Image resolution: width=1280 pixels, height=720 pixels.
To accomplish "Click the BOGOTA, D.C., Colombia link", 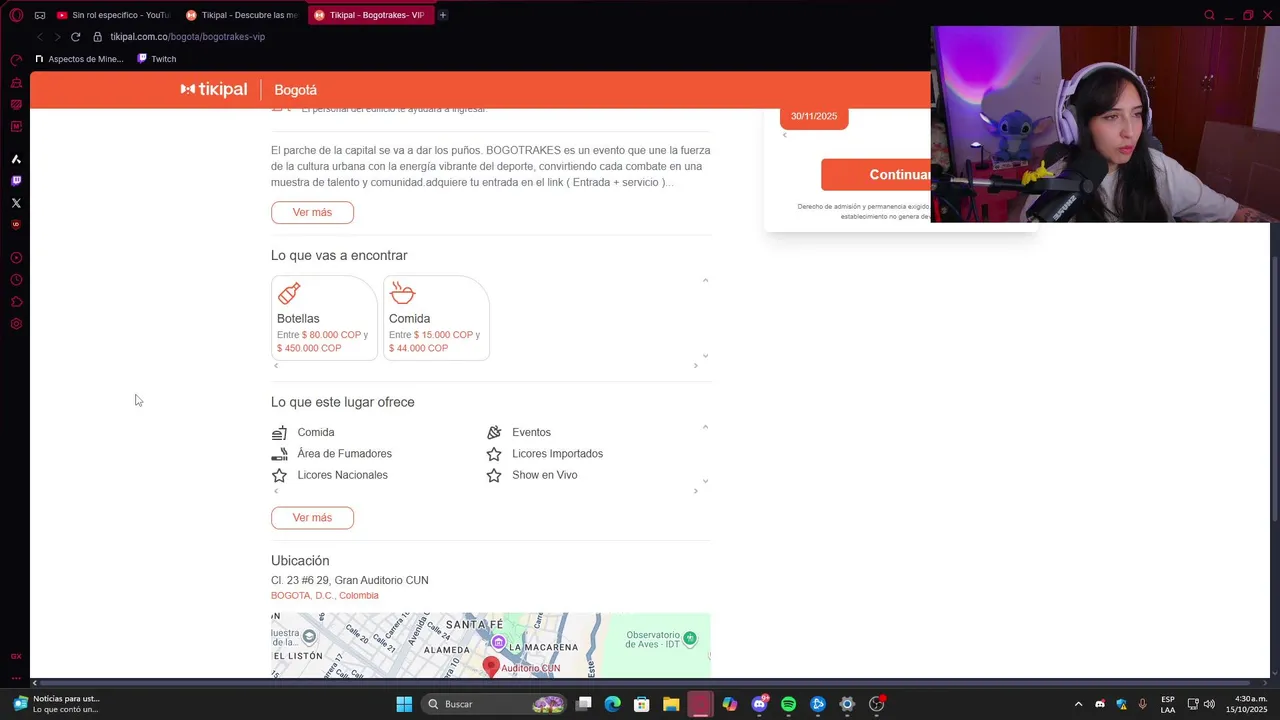I will 324,595.
